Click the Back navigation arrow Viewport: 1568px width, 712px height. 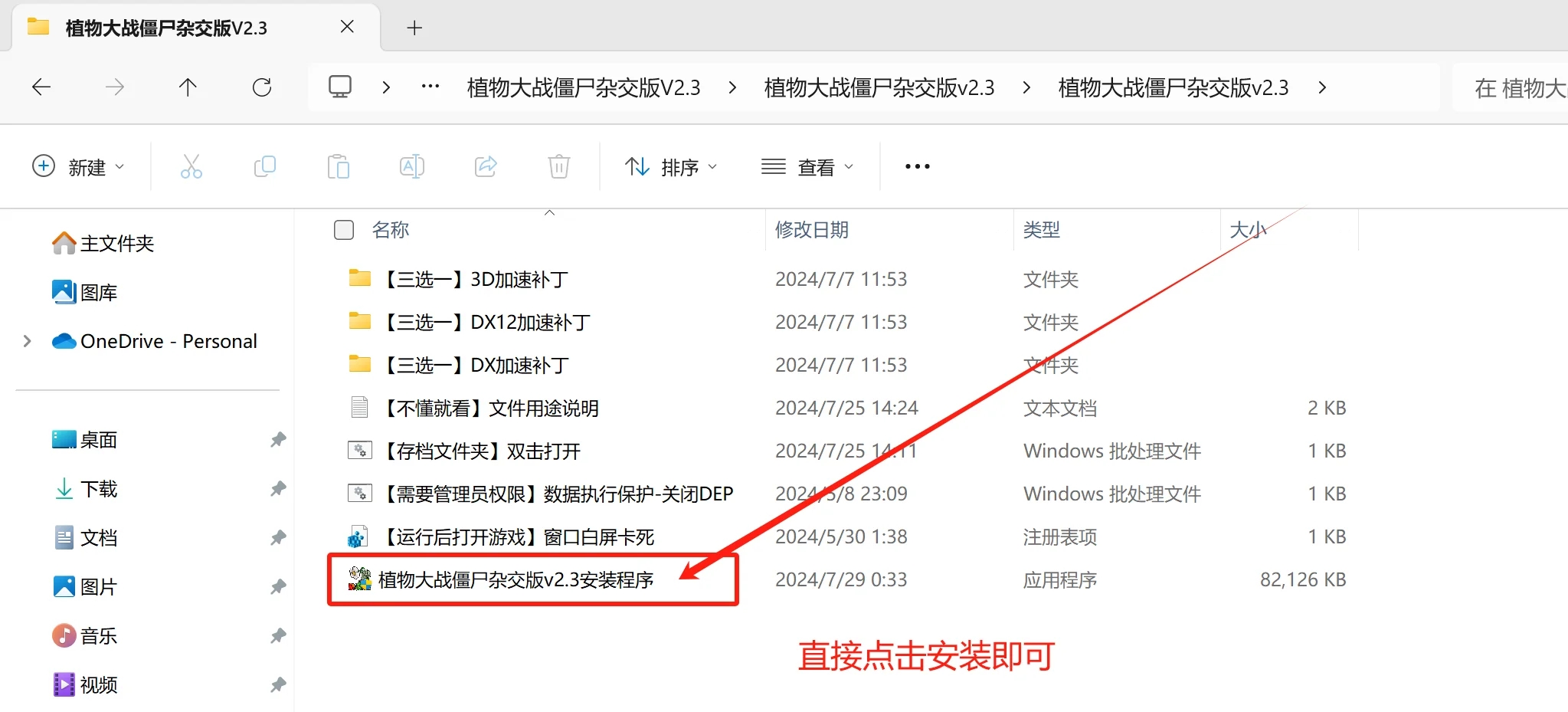[x=41, y=87]
